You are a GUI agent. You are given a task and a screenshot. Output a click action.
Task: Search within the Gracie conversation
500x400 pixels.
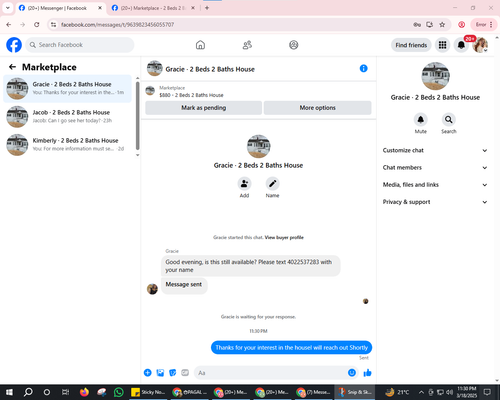(x=449, y=119)
